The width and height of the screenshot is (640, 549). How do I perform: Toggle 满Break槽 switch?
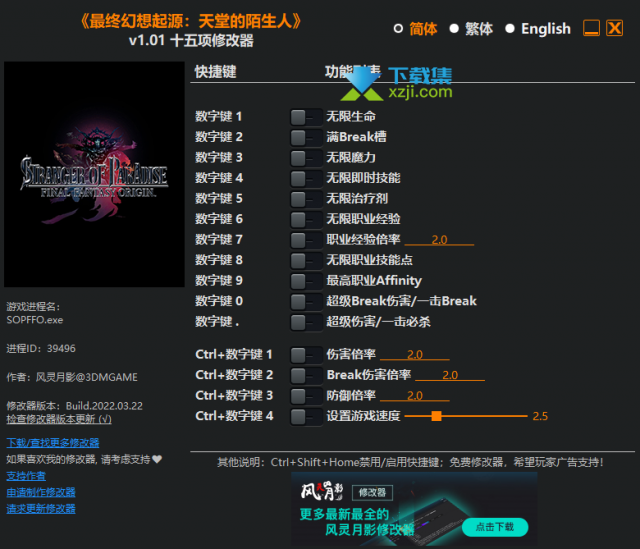(x=306, y=138)
